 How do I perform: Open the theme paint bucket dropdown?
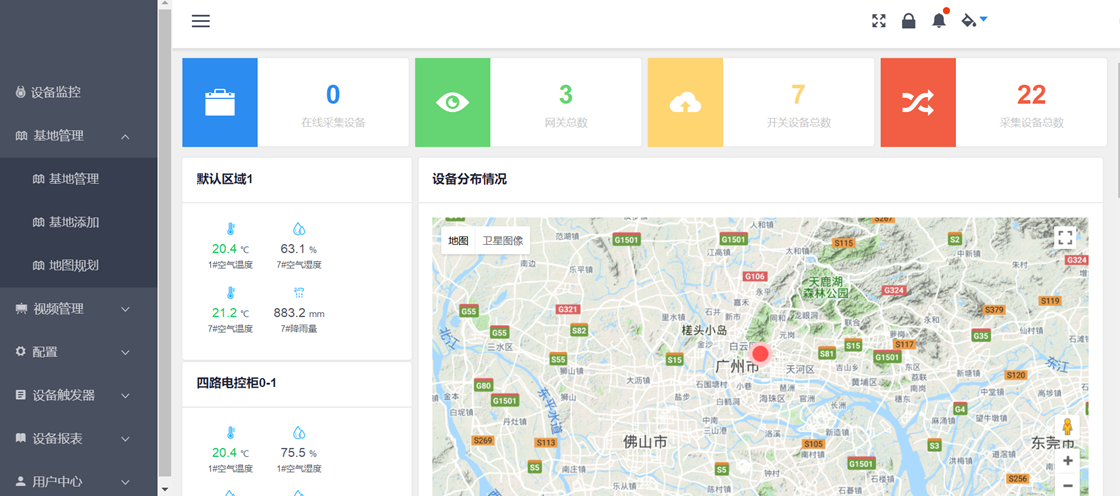[x=973, y=21]
